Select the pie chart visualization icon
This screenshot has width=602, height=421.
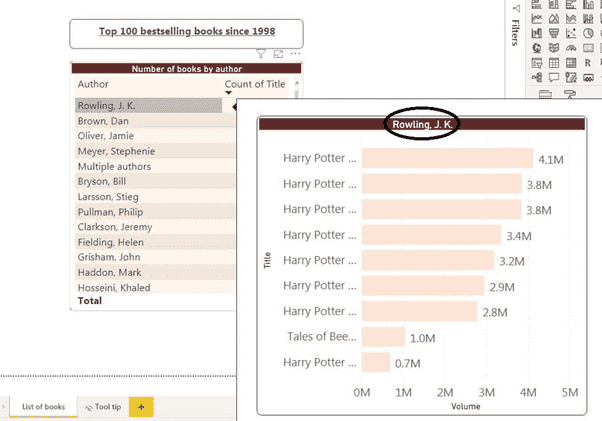click(588, 33)
